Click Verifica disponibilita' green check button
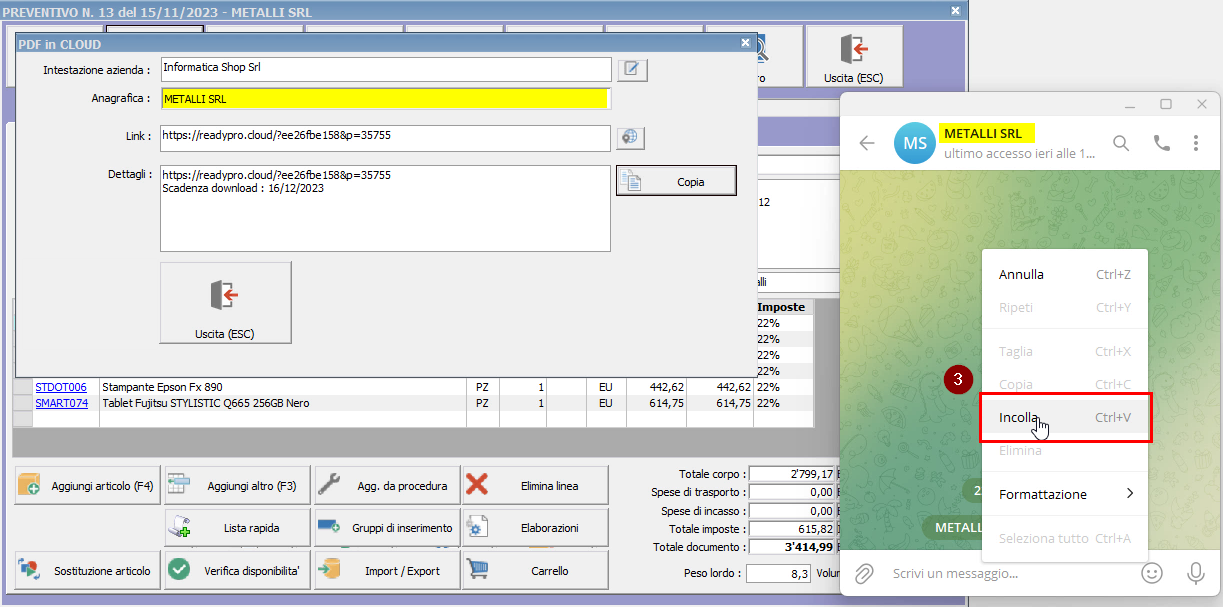 pyautogui.click(x=237, y=570)
